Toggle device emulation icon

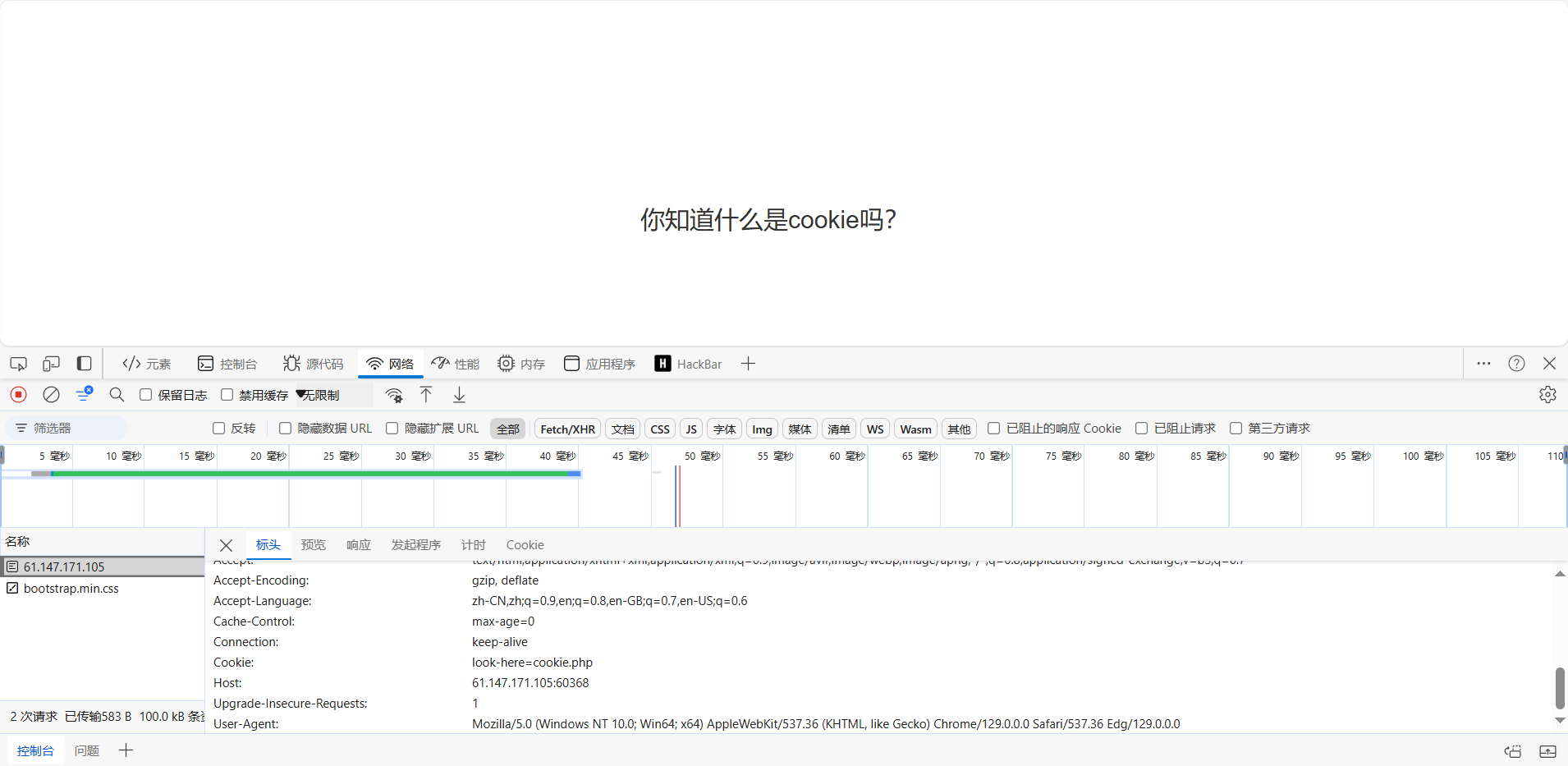pyautogui.click(x=51, y=364)
